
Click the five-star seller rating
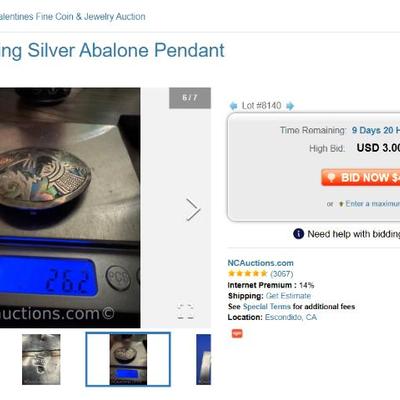247,274
